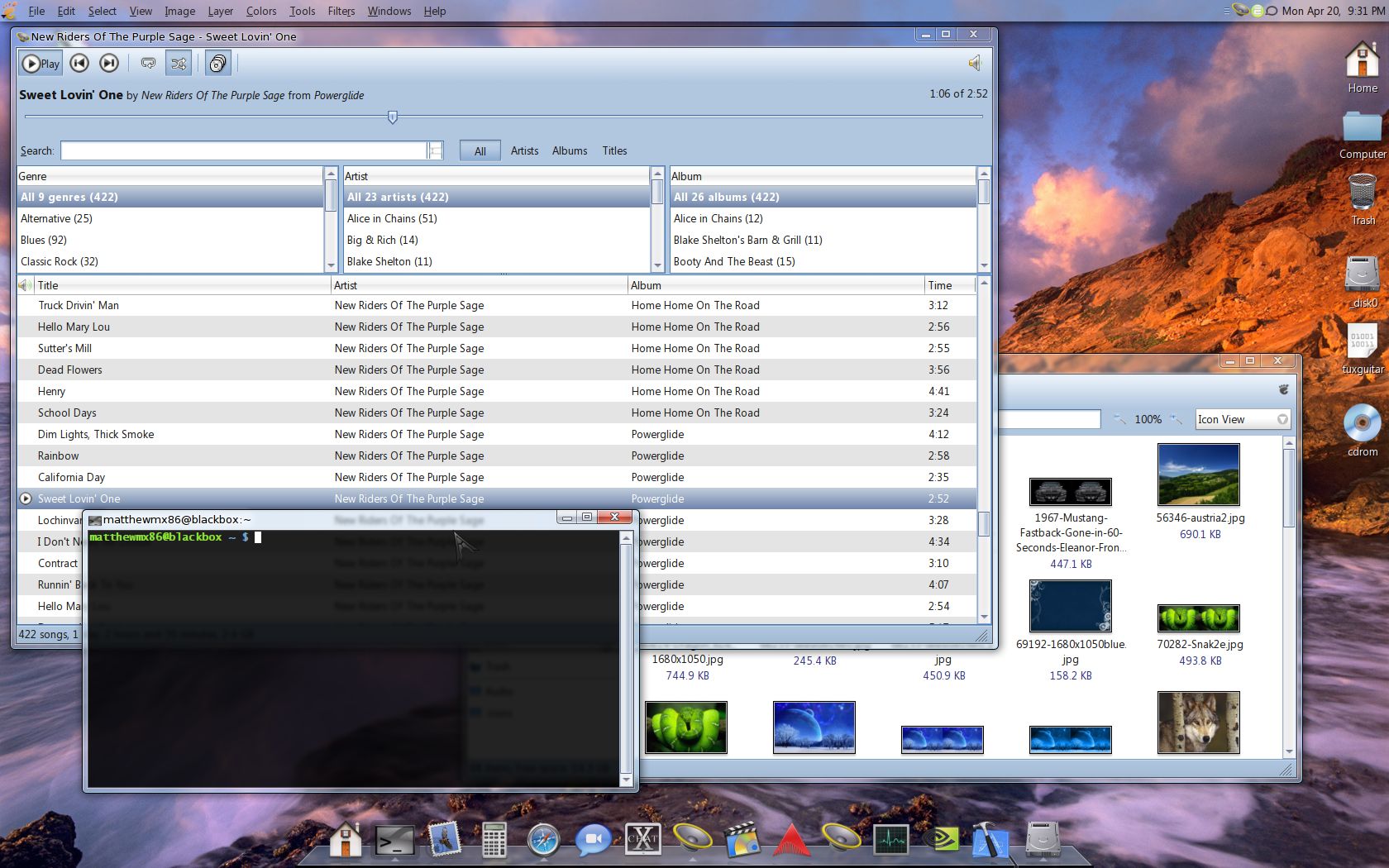Click inside the music Search field
Image resolution: width=1389 pixels, height=868 pixels.
tap(244, 150)
